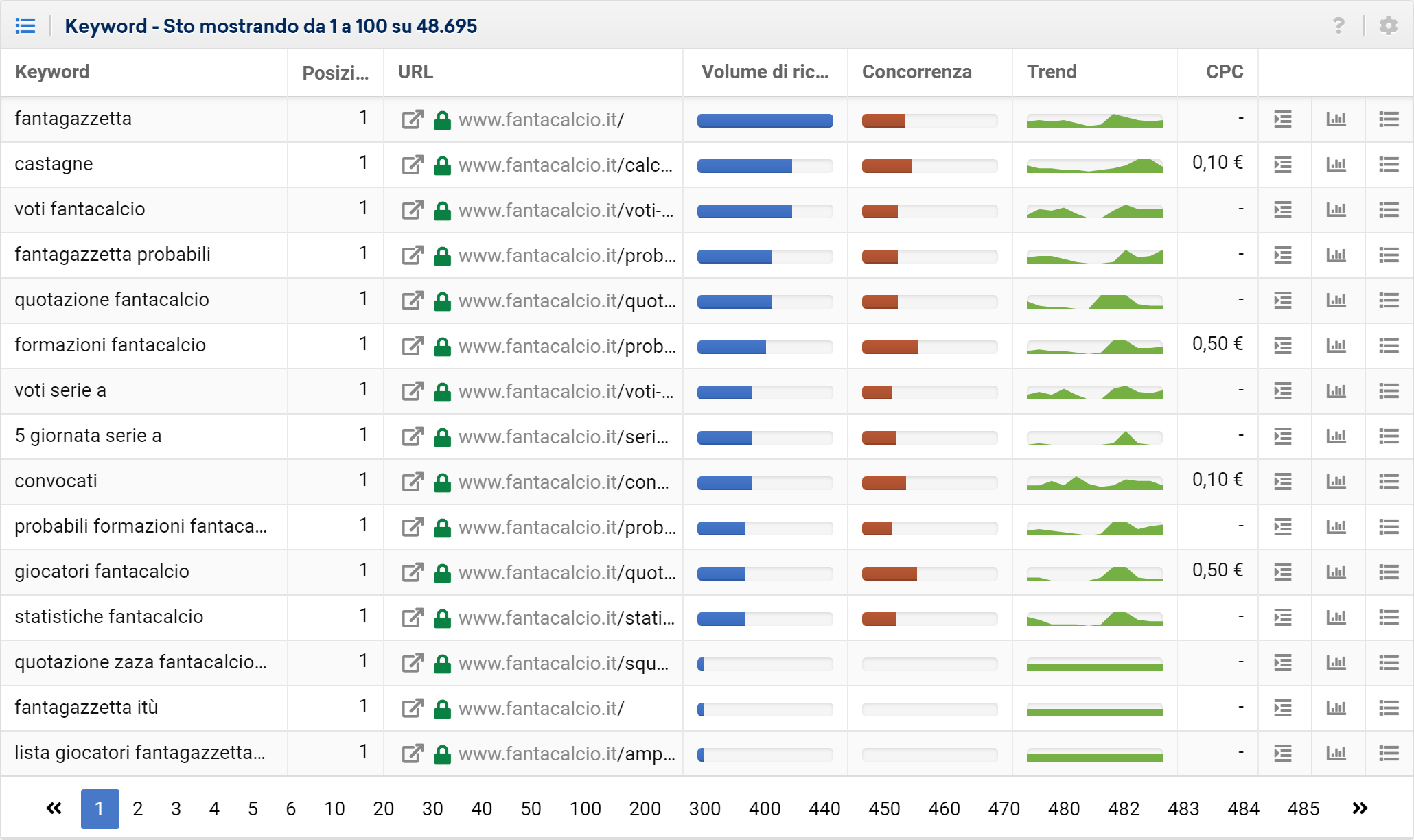Go to page 3
The height and width of the screenshot is (840, 1414).
coord(176,809)
